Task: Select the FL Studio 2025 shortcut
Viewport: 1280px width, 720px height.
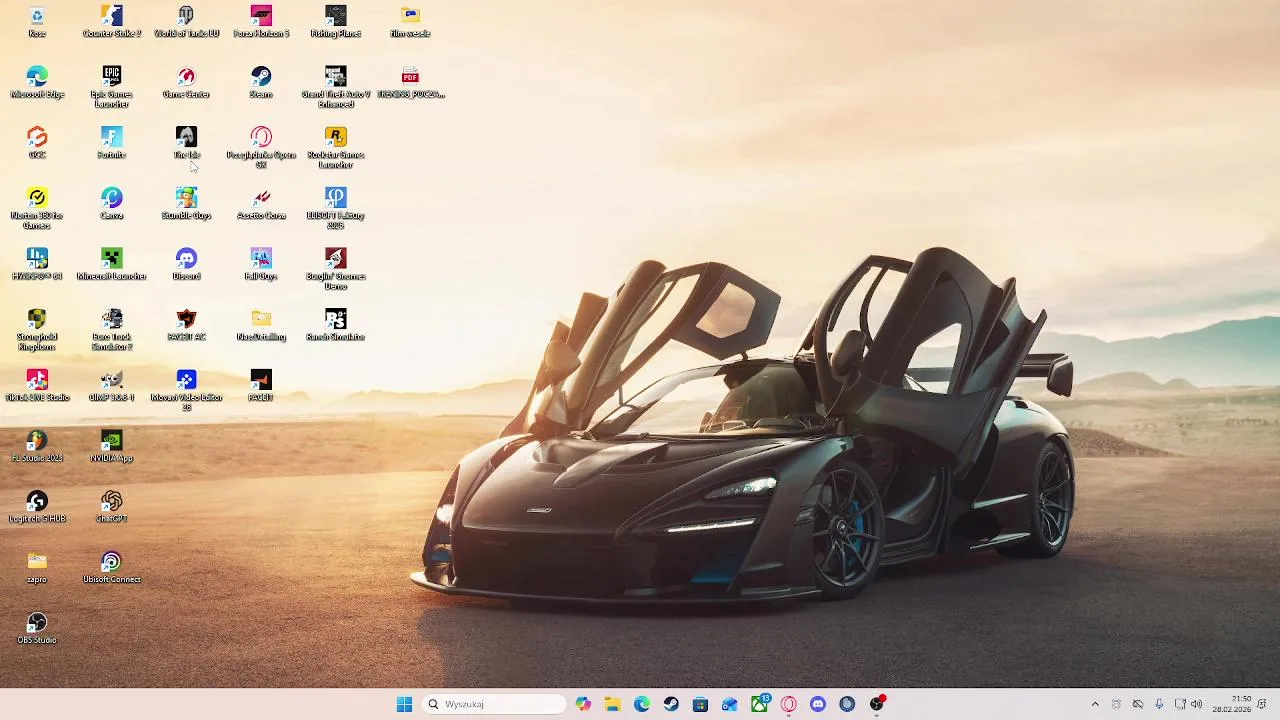Action: (x=37, y=447)
